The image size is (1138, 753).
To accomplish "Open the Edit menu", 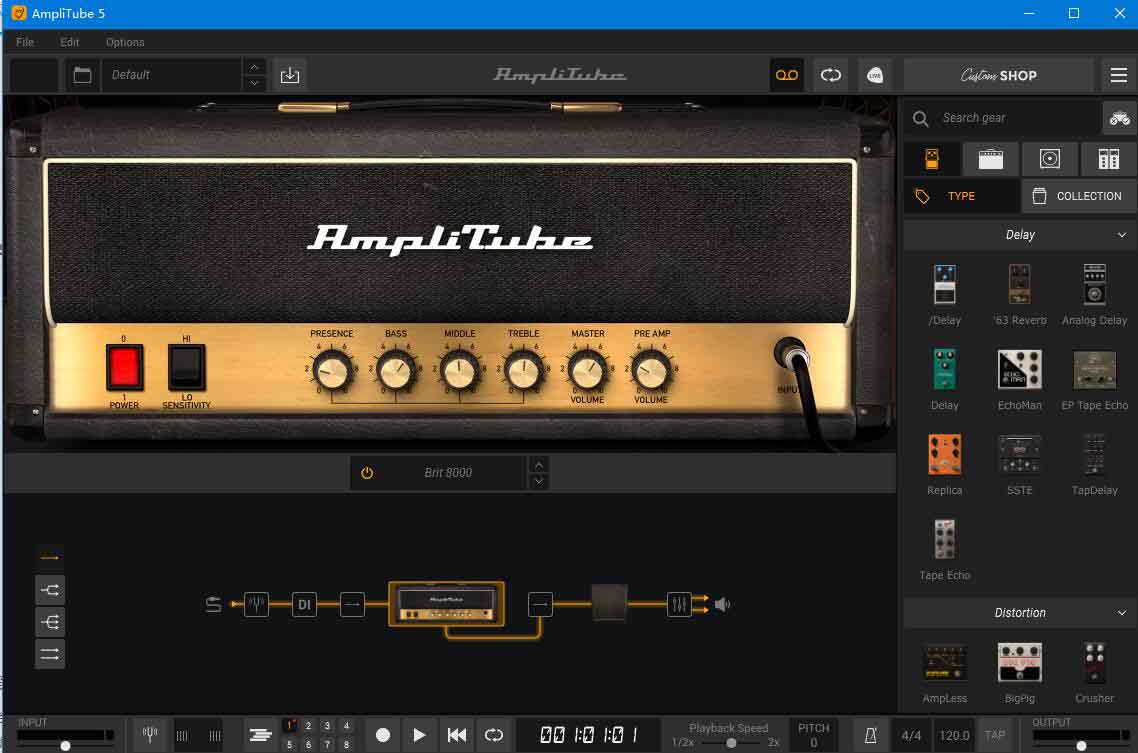I will [x=70, y=42].
